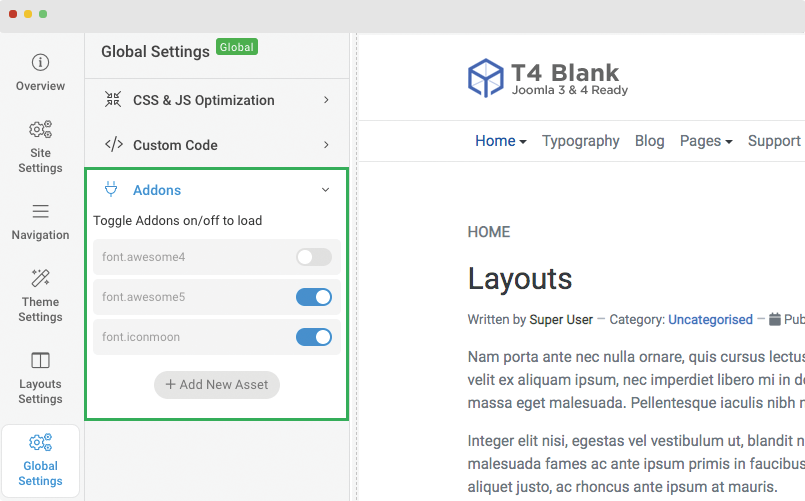Click the 'Joomla 3 & 4 Ready' tagline
The image size is (805, 501).
click(570, 90)
